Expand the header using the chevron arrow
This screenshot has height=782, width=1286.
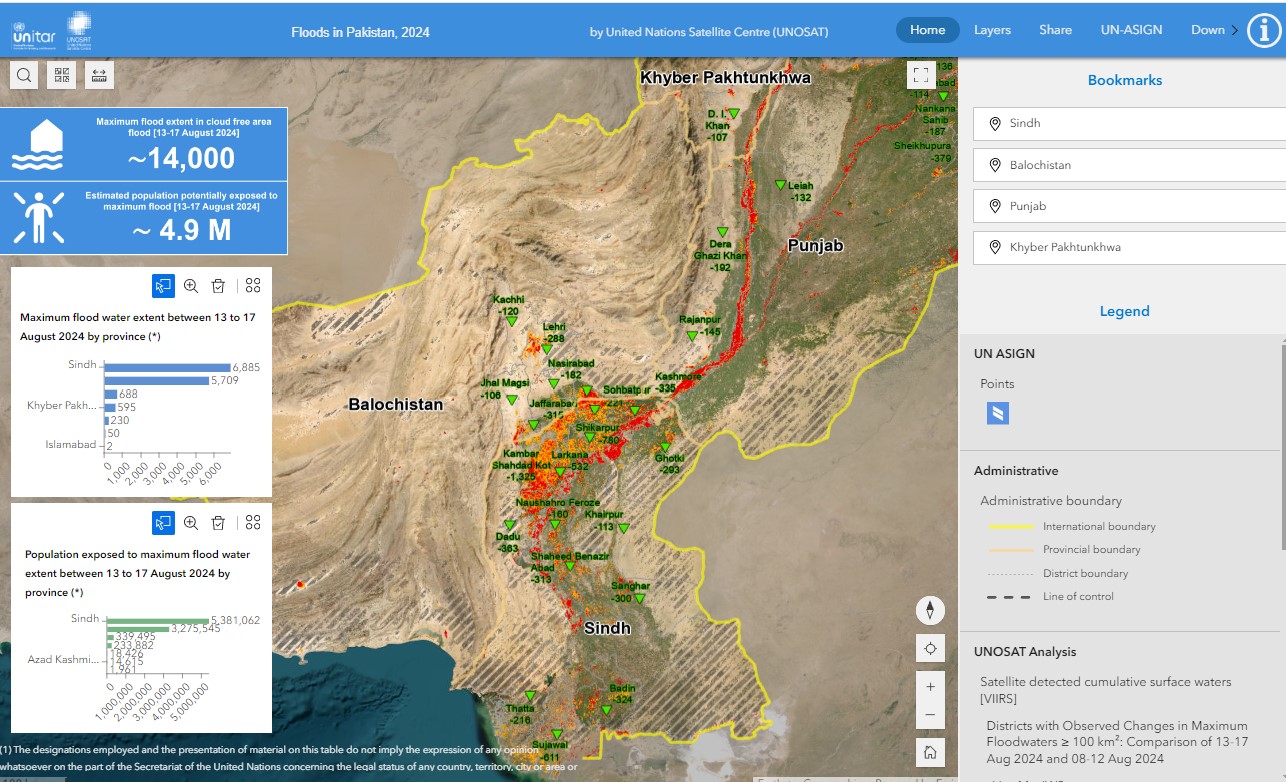[1234, 30]
